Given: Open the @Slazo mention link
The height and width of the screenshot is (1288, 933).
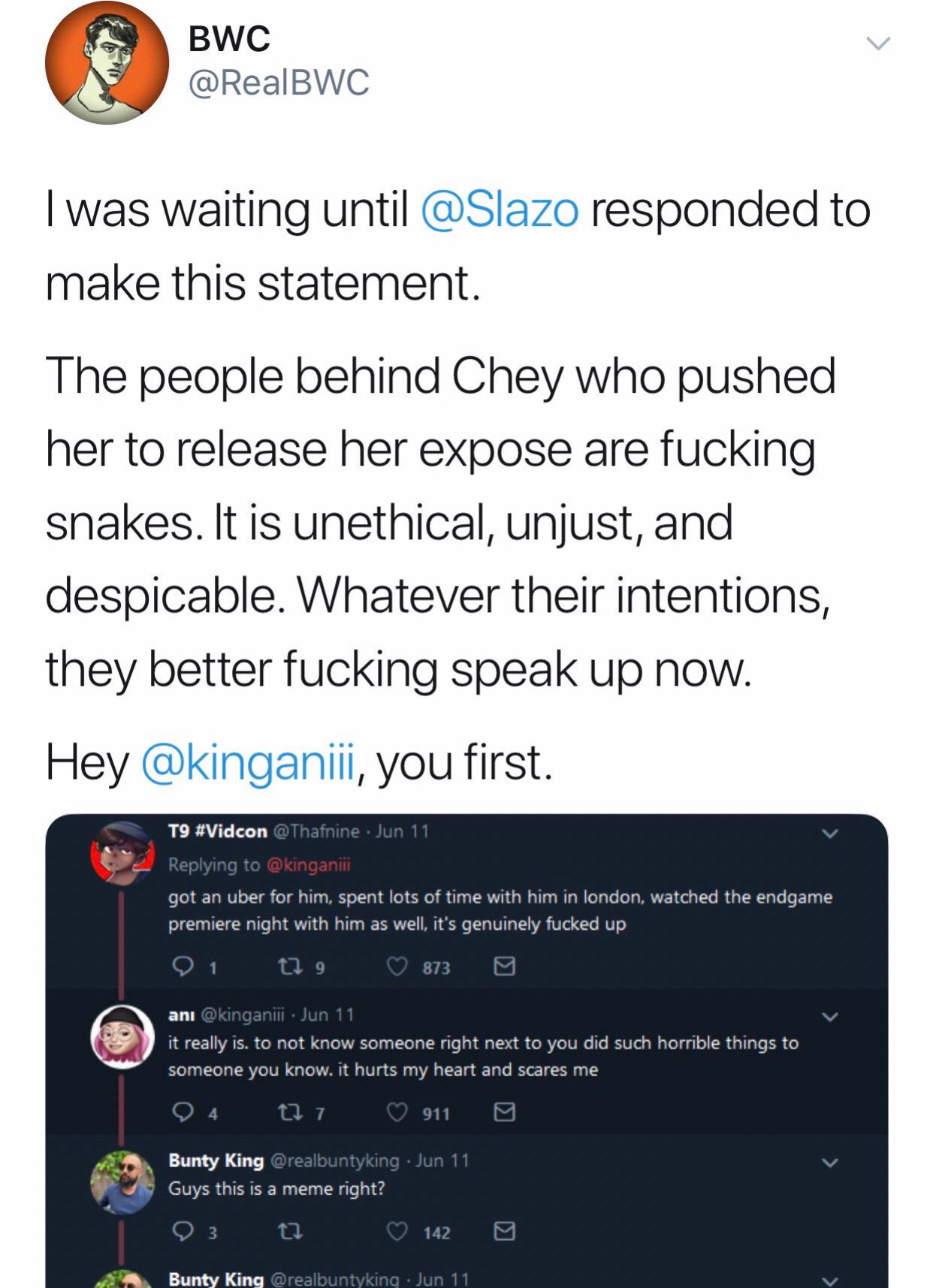Looking at the screenshot, I should coord(500,210).
